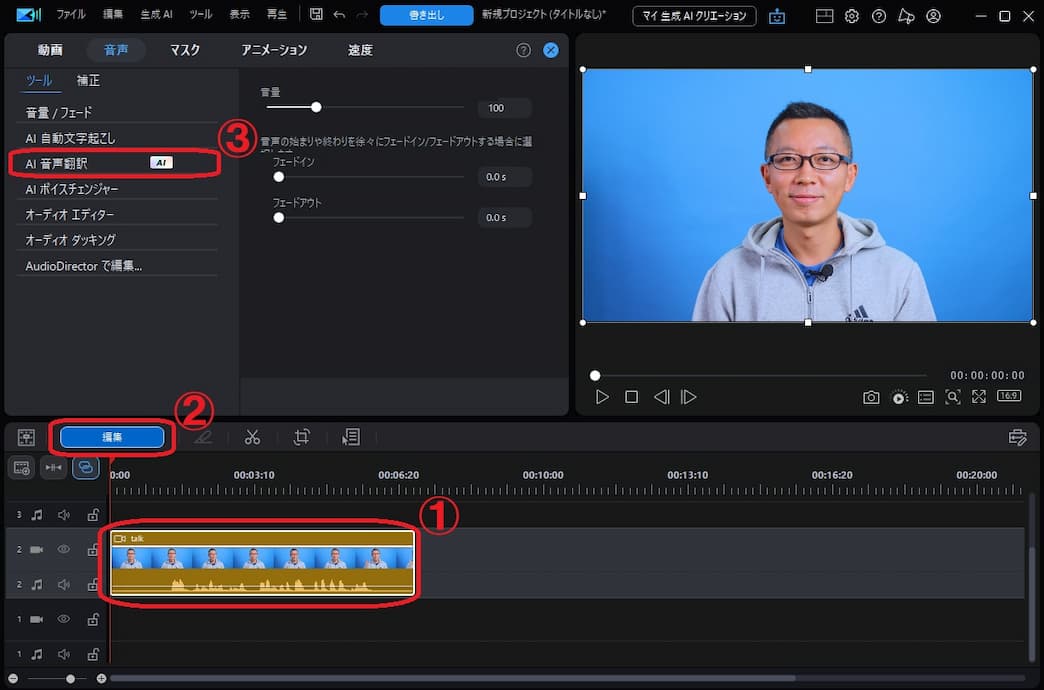This screenshot has width=1044, height=690.
Task: Open PowerDirector preferences gear icon
Action: coord(852,16)
